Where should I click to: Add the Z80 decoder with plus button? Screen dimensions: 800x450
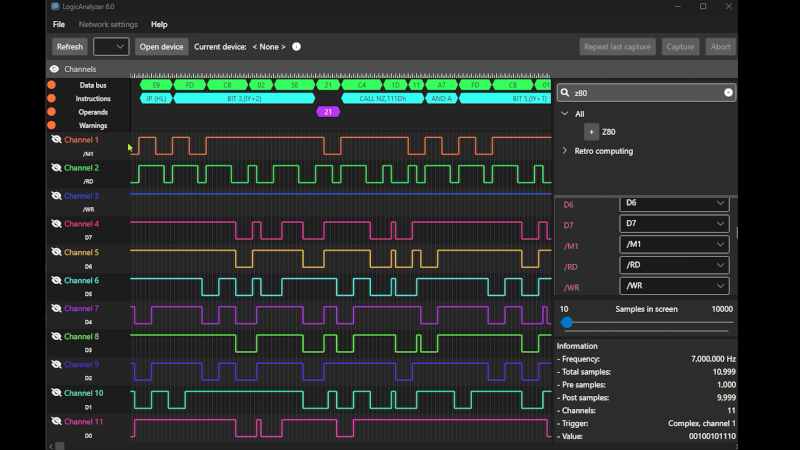point(591,132)
